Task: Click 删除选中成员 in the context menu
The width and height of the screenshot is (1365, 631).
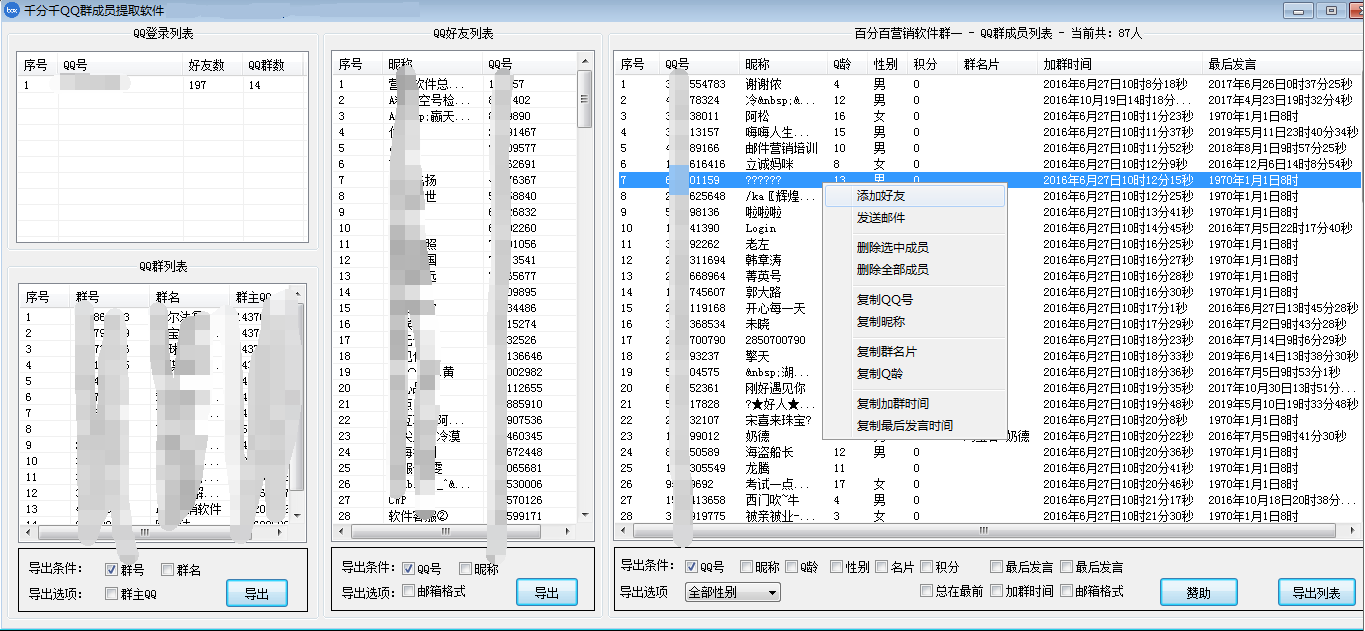Action: [892, 248]
